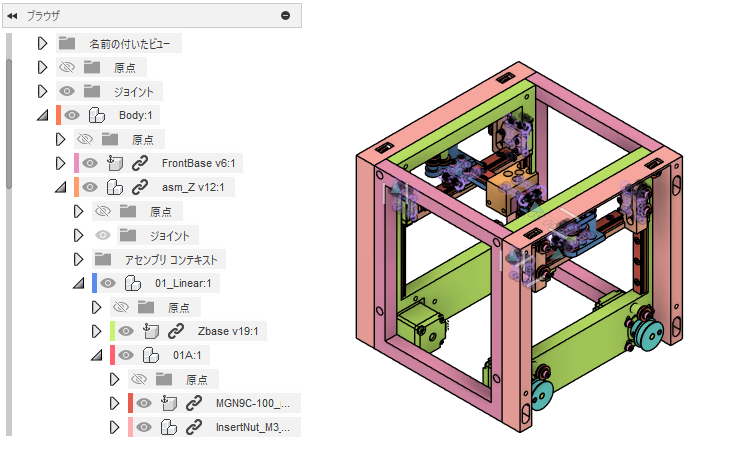Click chain link icon beside MGN9C-100
Image resolution: width=753 pixels, height=457 pixels.
[x=194, y=403]
